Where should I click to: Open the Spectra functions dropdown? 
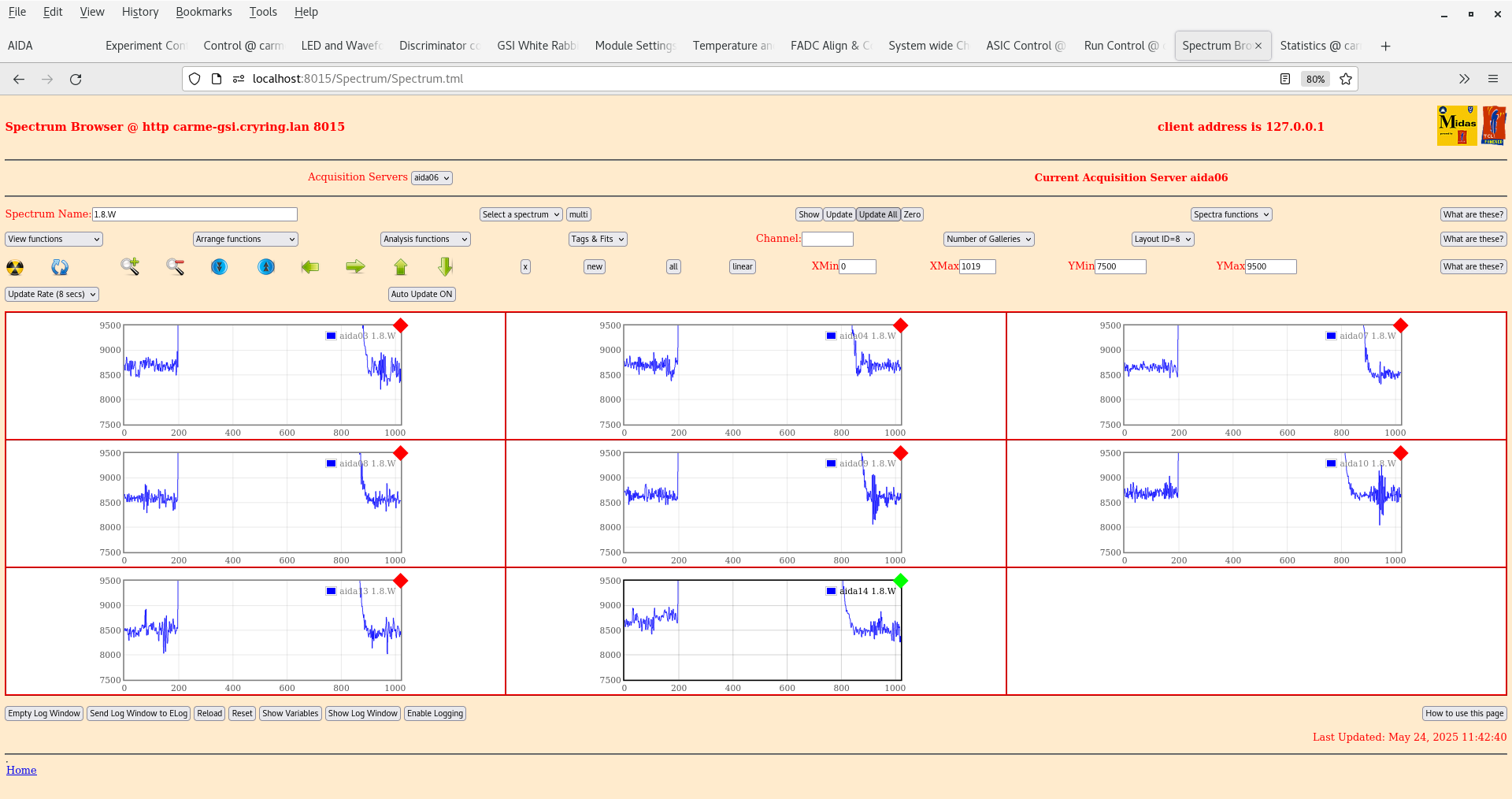tap(1230, 214)
